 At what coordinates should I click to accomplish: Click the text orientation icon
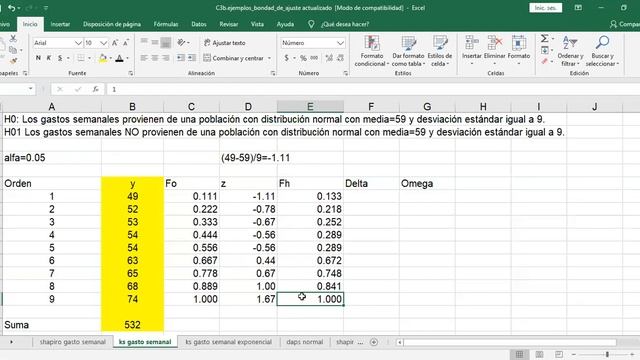pos(182,42)
